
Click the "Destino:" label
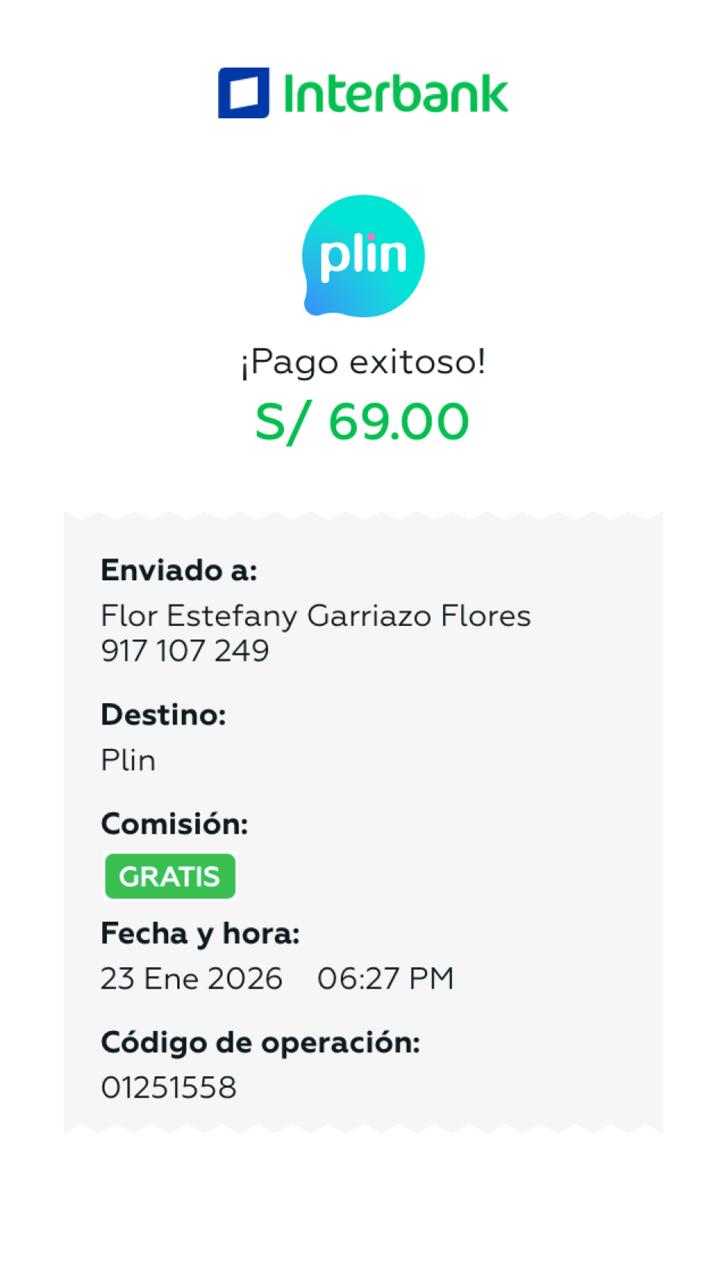click(x=163, y=715)
